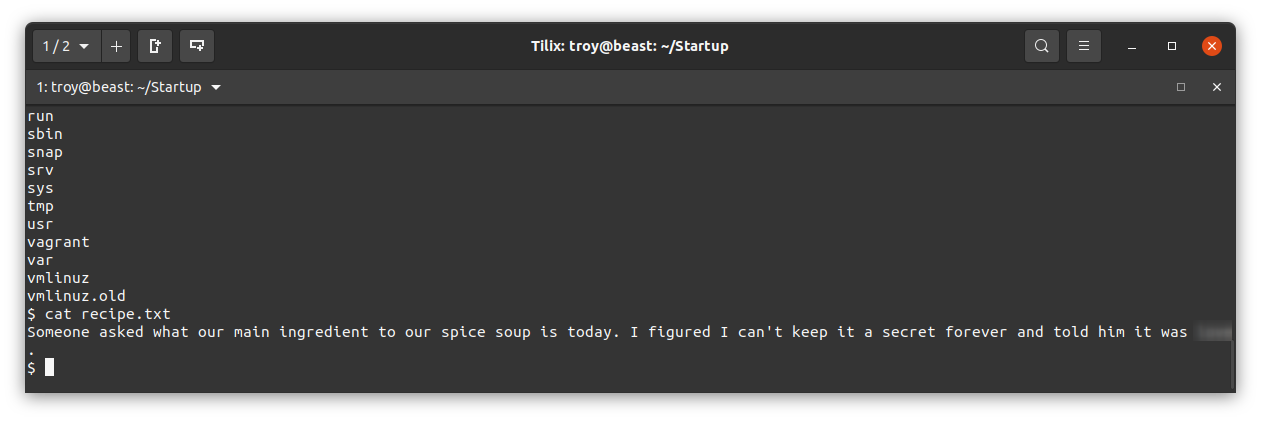Maximize the Tilix window
The width and height of the screenshot is (1261, 421).
point(1172,46)
